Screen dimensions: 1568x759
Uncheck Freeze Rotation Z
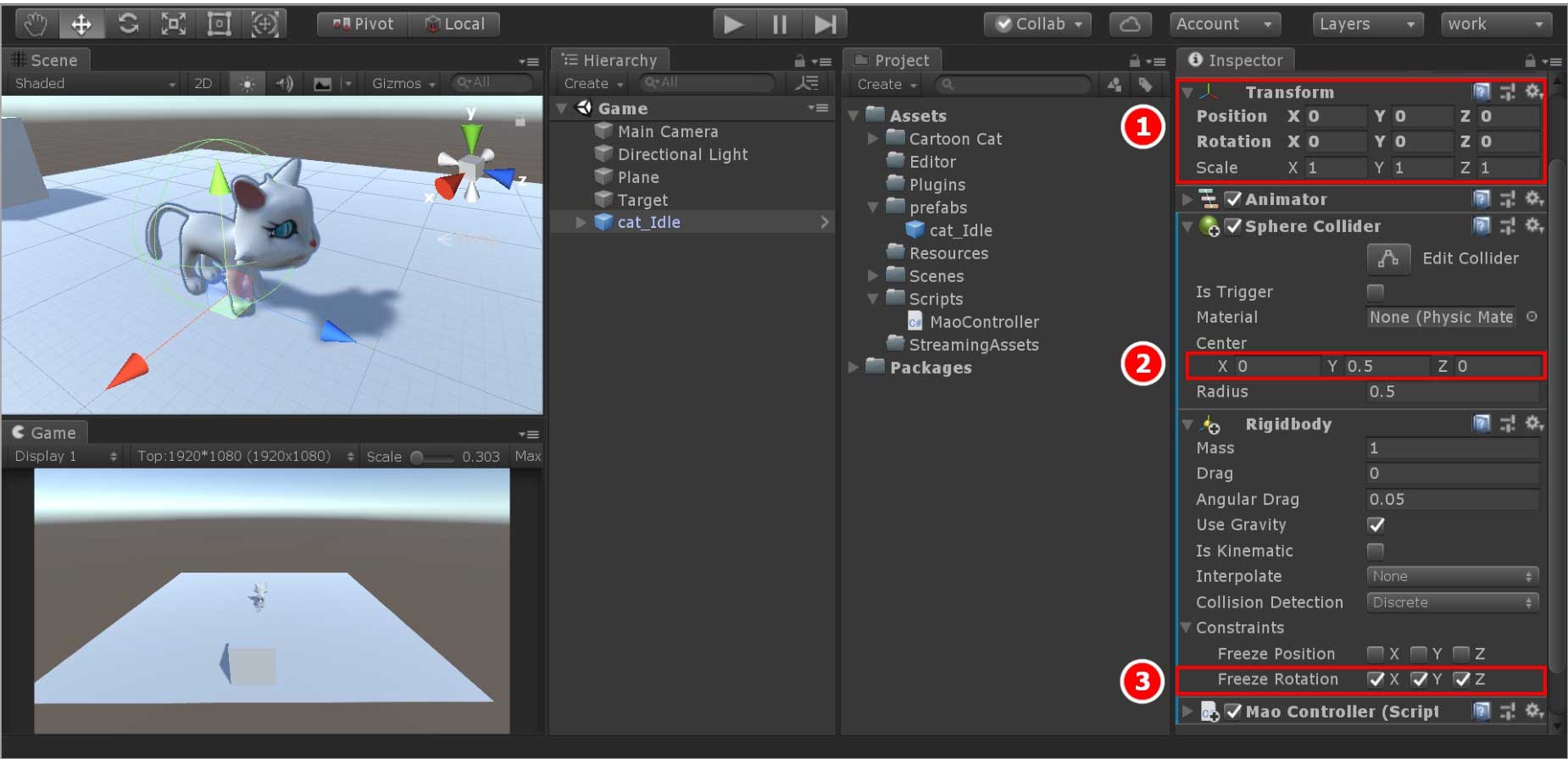click(1462, 679)
